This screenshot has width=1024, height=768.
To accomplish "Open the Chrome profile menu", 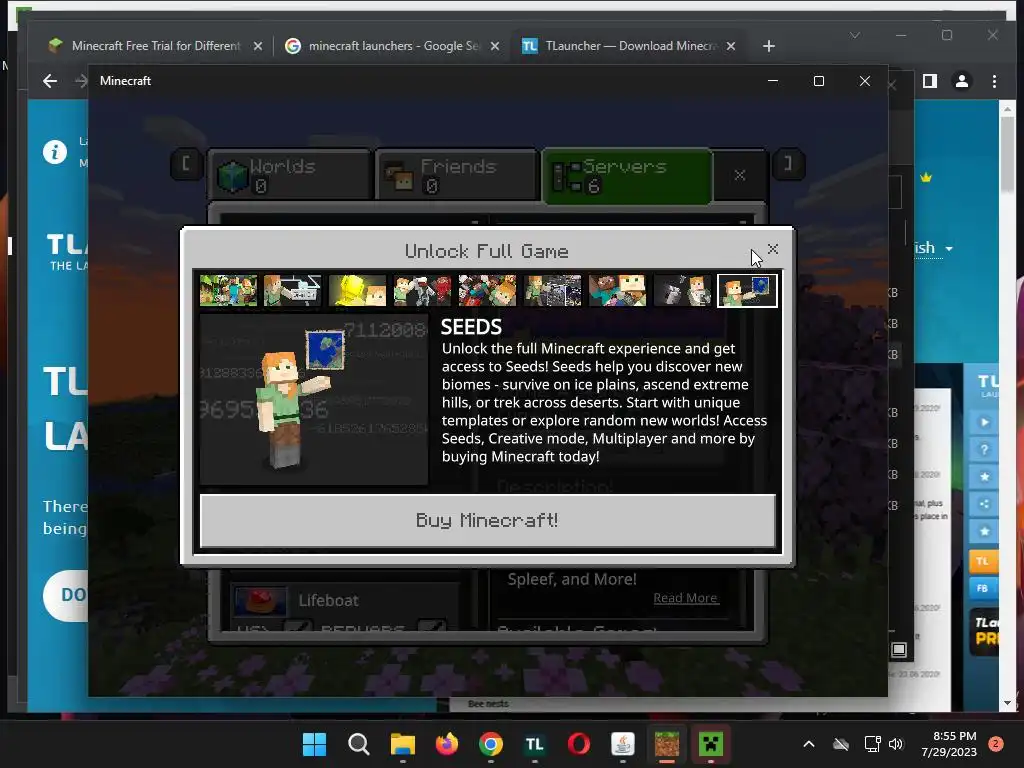I will coord(962,81).
